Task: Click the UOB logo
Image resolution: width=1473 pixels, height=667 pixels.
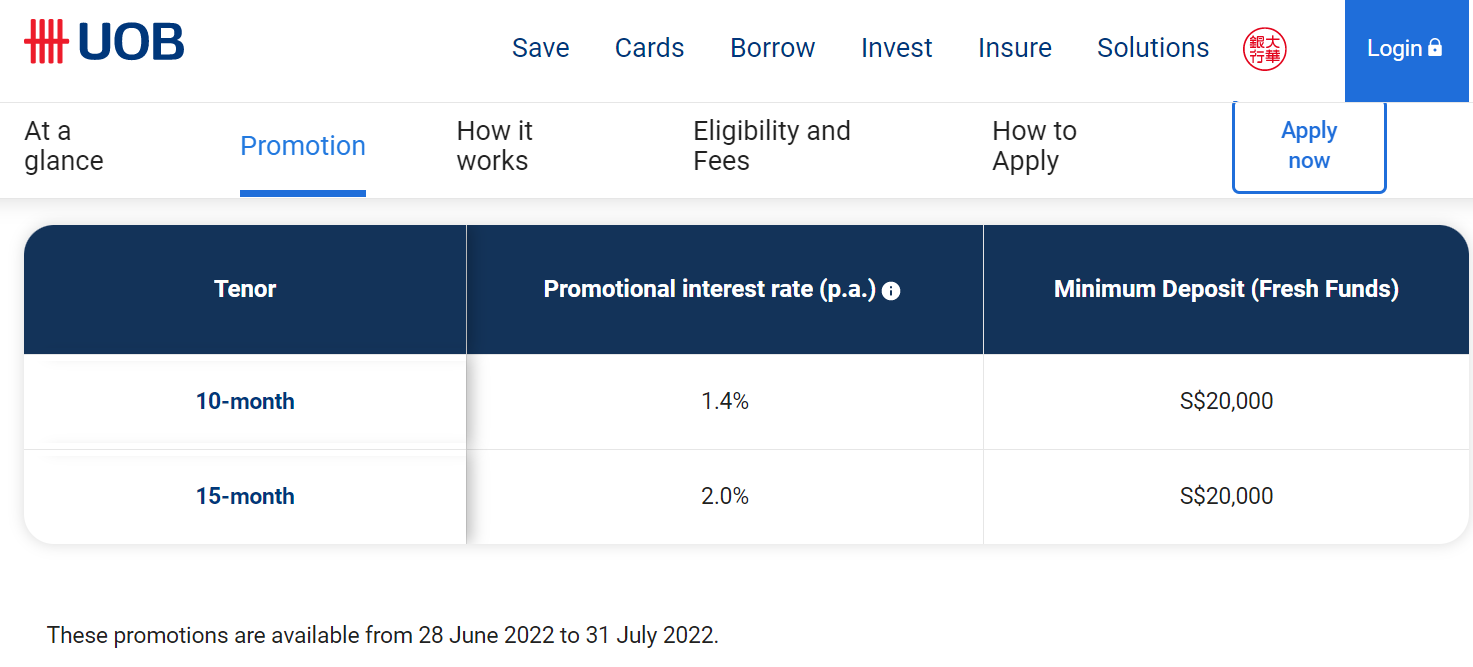Action: tap(104, 43)
